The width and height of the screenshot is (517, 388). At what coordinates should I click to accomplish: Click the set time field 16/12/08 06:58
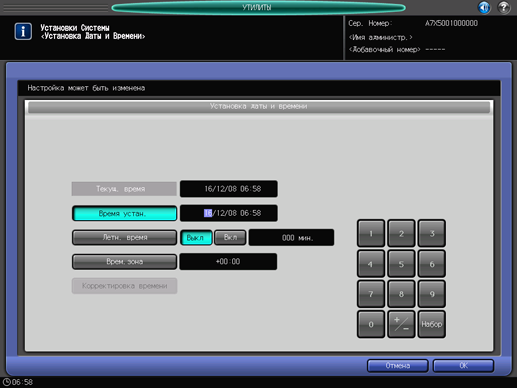click(229, 213)
